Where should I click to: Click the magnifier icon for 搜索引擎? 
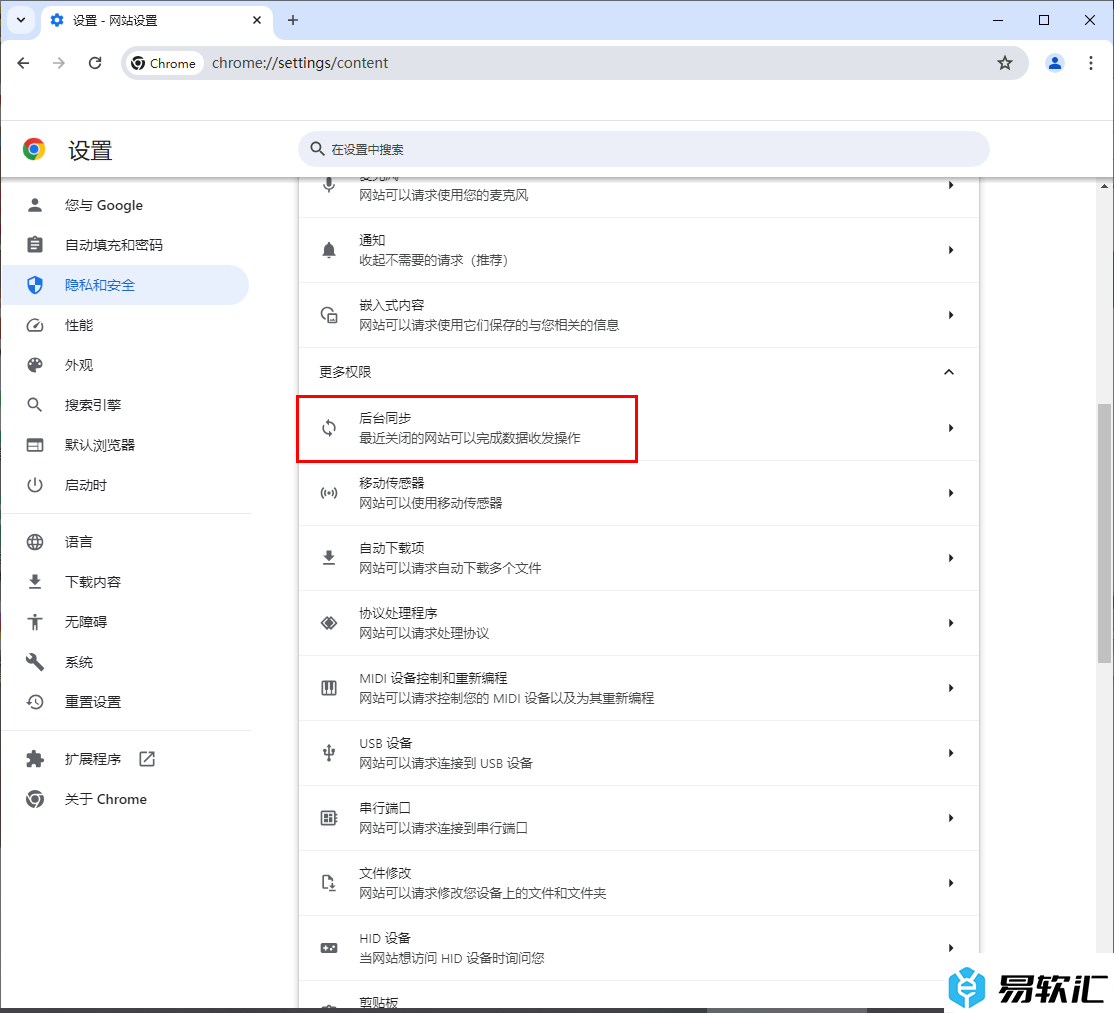[35, 405]
